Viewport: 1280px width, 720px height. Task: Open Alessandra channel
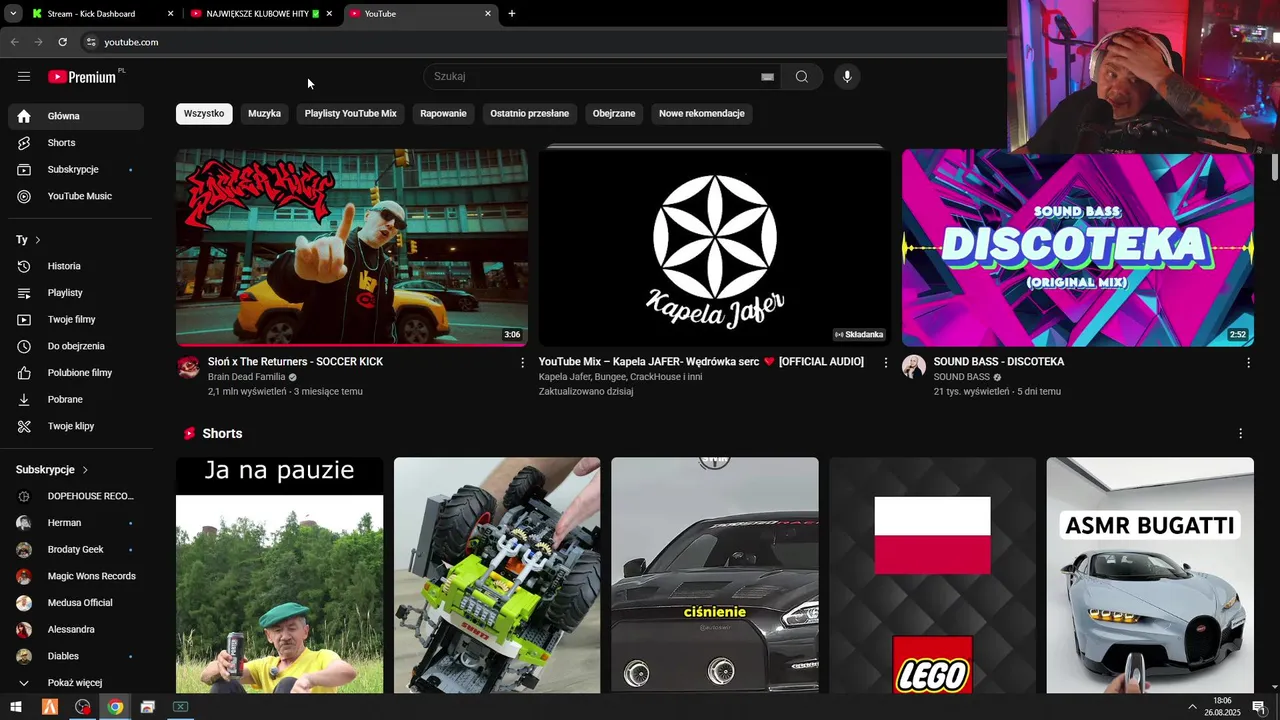76,630
